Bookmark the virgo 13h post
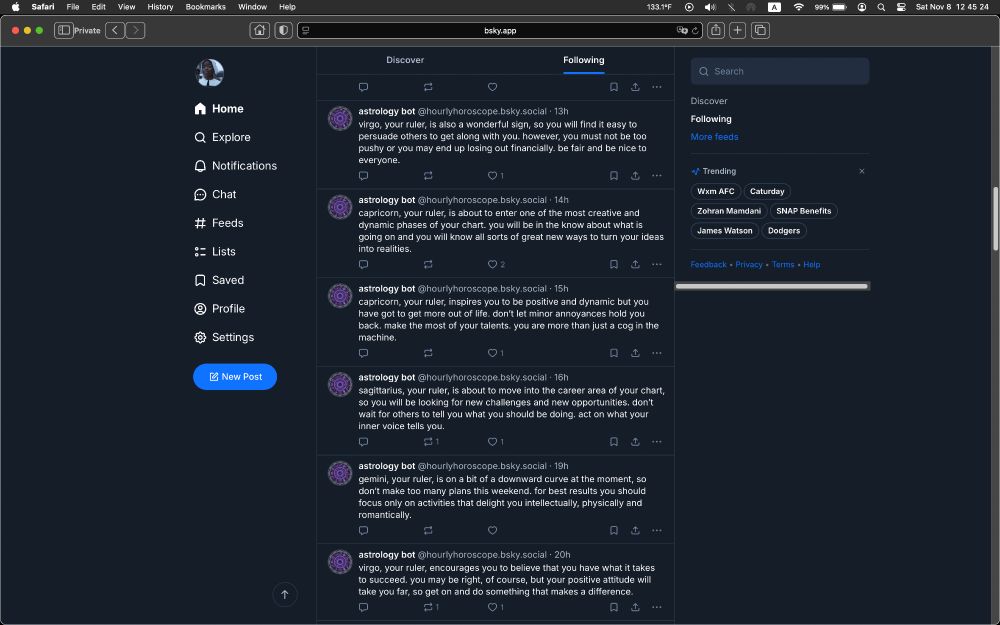1000x625 pixels. pyautogui.click(x=614, y=175)
